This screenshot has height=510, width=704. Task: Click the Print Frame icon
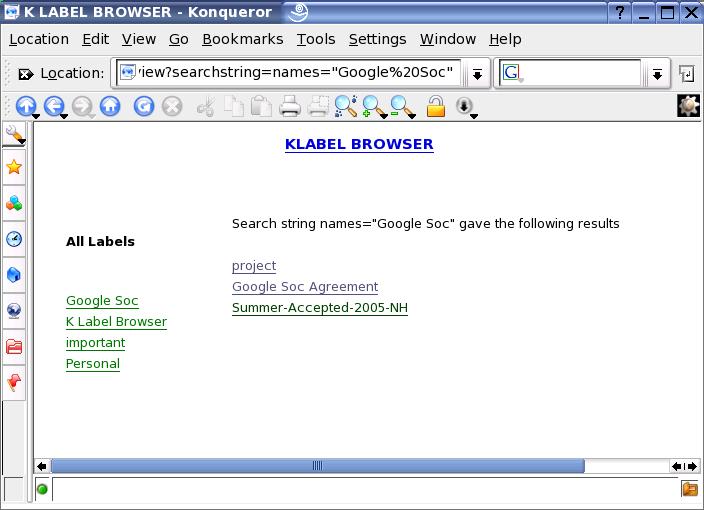(318, 107)
